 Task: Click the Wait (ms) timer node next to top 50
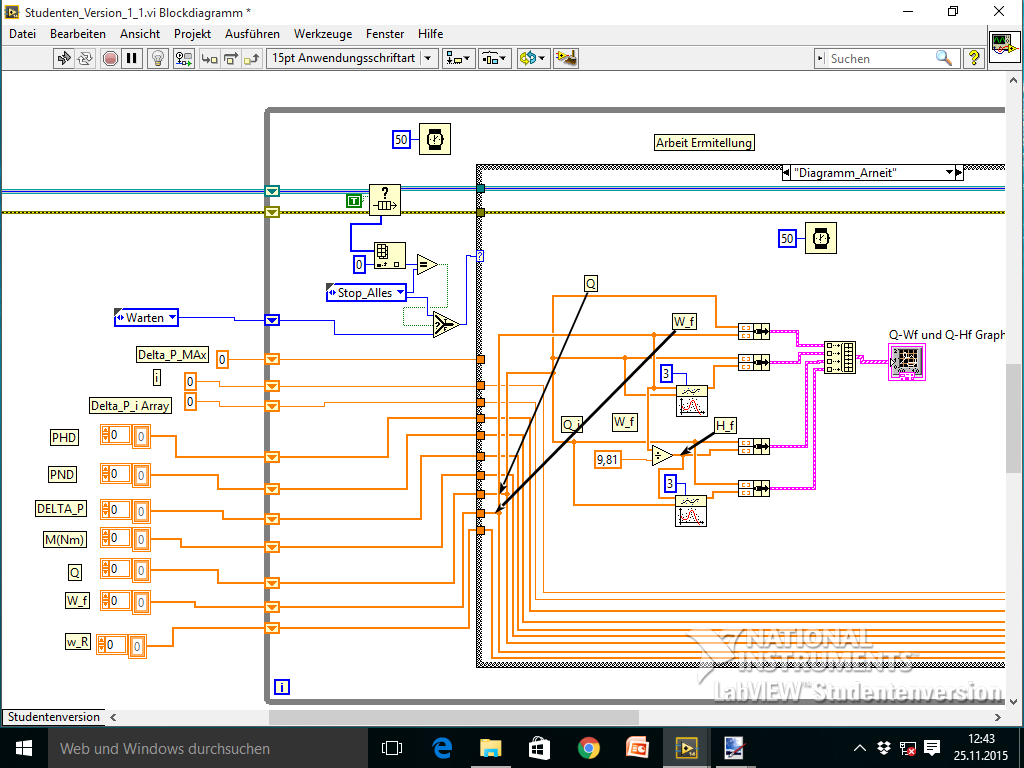coord(434,140)
